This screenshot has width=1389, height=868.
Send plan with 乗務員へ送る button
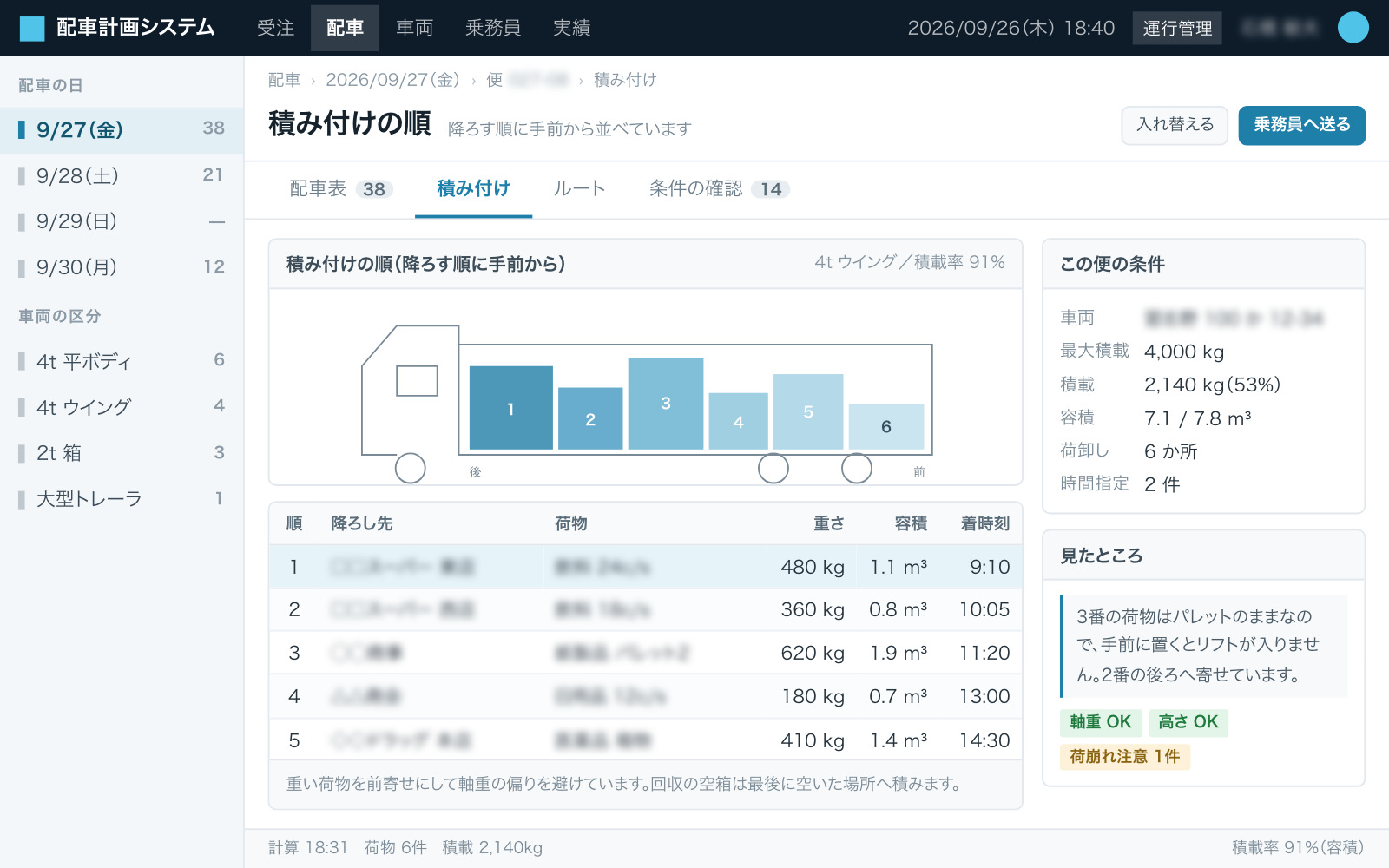point(1301,125)
